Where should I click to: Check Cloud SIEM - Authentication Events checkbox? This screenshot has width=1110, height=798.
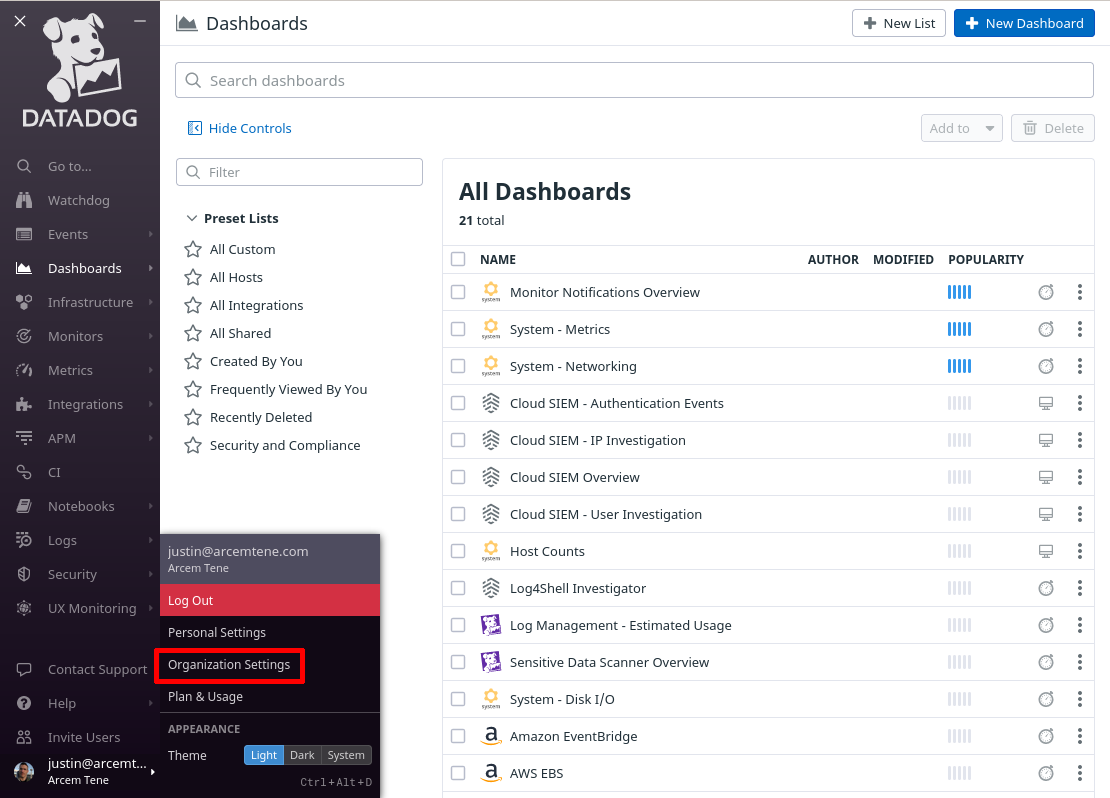tap(458, 403)
